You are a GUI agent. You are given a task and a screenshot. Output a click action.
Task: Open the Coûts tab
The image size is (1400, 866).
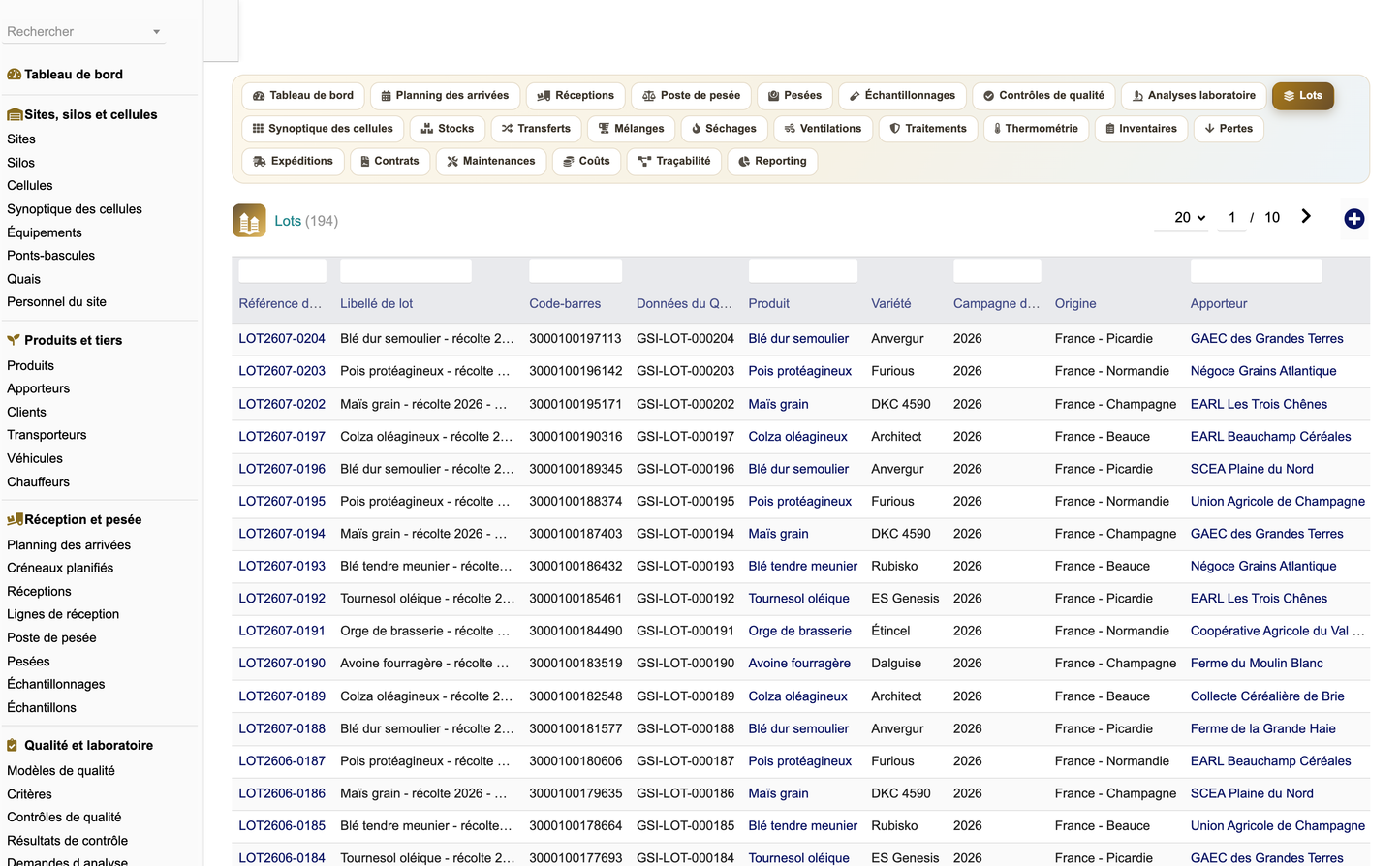pyautogui.click(x=586, y=162)
